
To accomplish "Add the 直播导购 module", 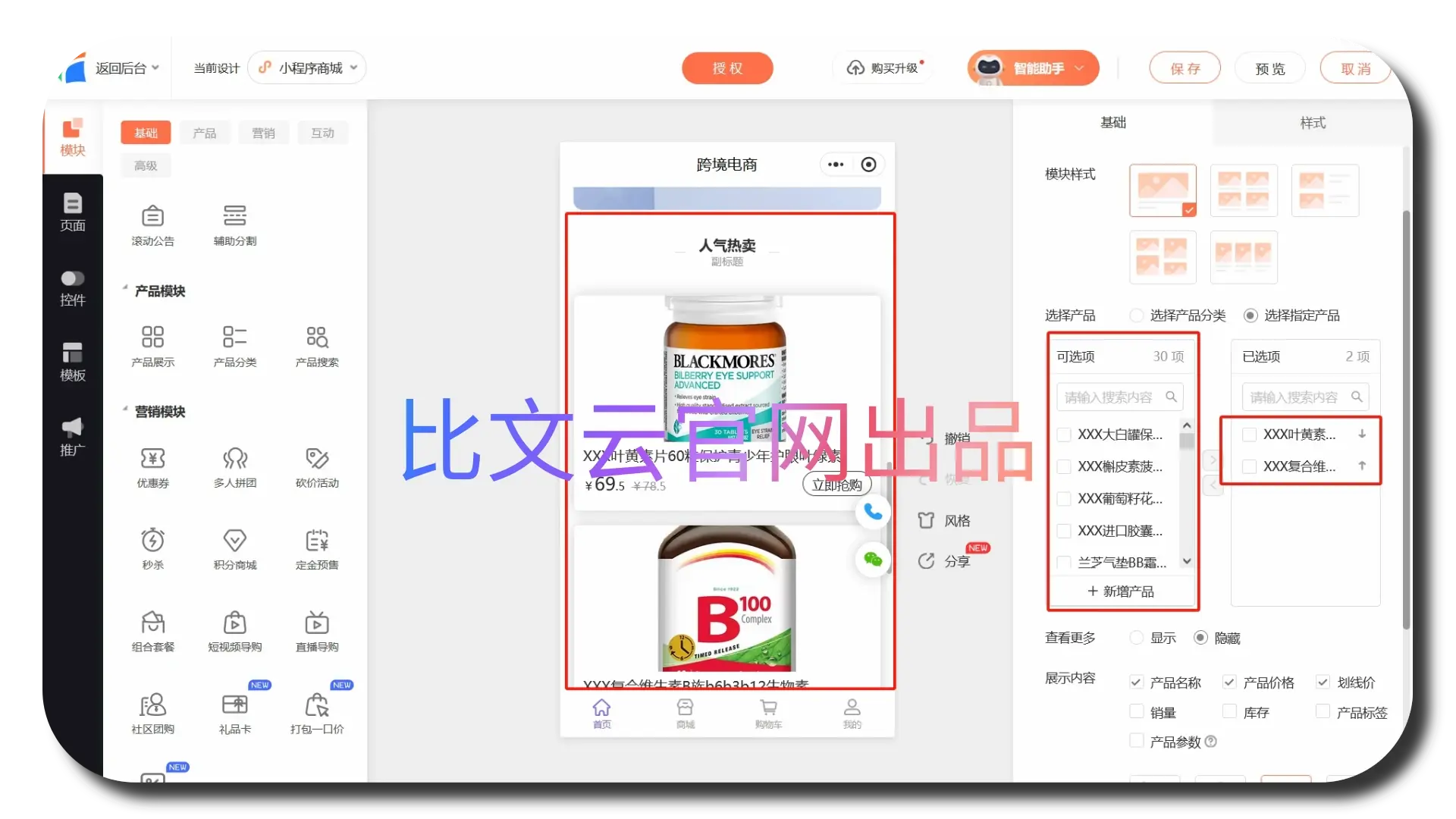I will 317,631.
